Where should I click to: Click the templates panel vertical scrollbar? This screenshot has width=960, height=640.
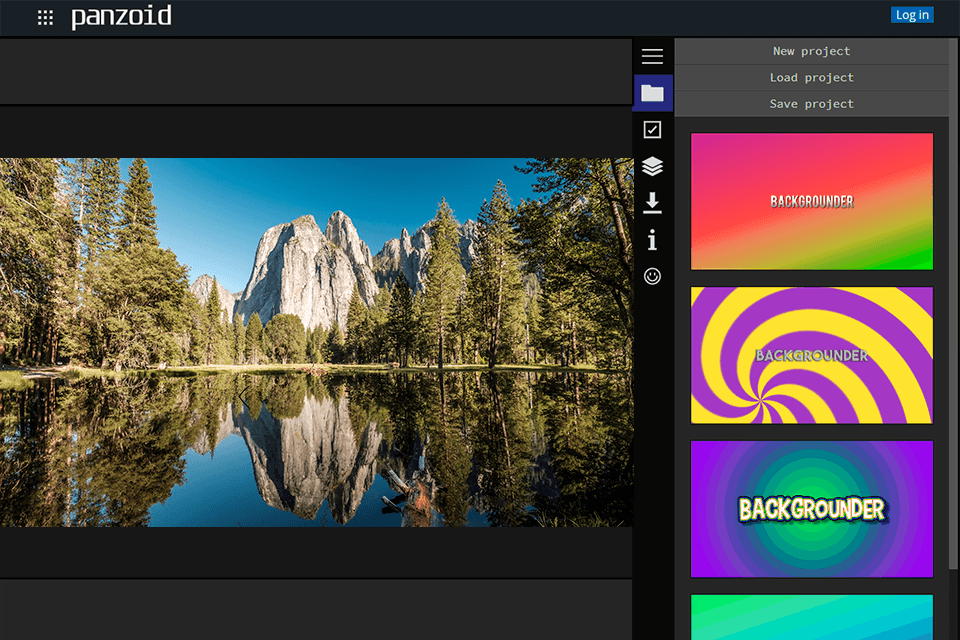pos(953,340)
